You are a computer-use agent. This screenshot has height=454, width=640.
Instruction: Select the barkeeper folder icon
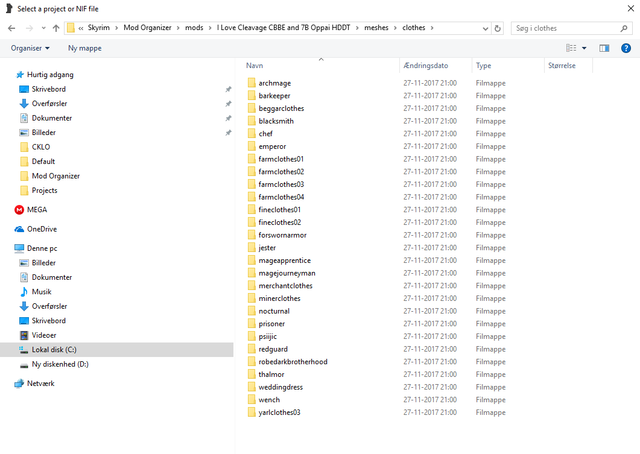pos(251,96)
